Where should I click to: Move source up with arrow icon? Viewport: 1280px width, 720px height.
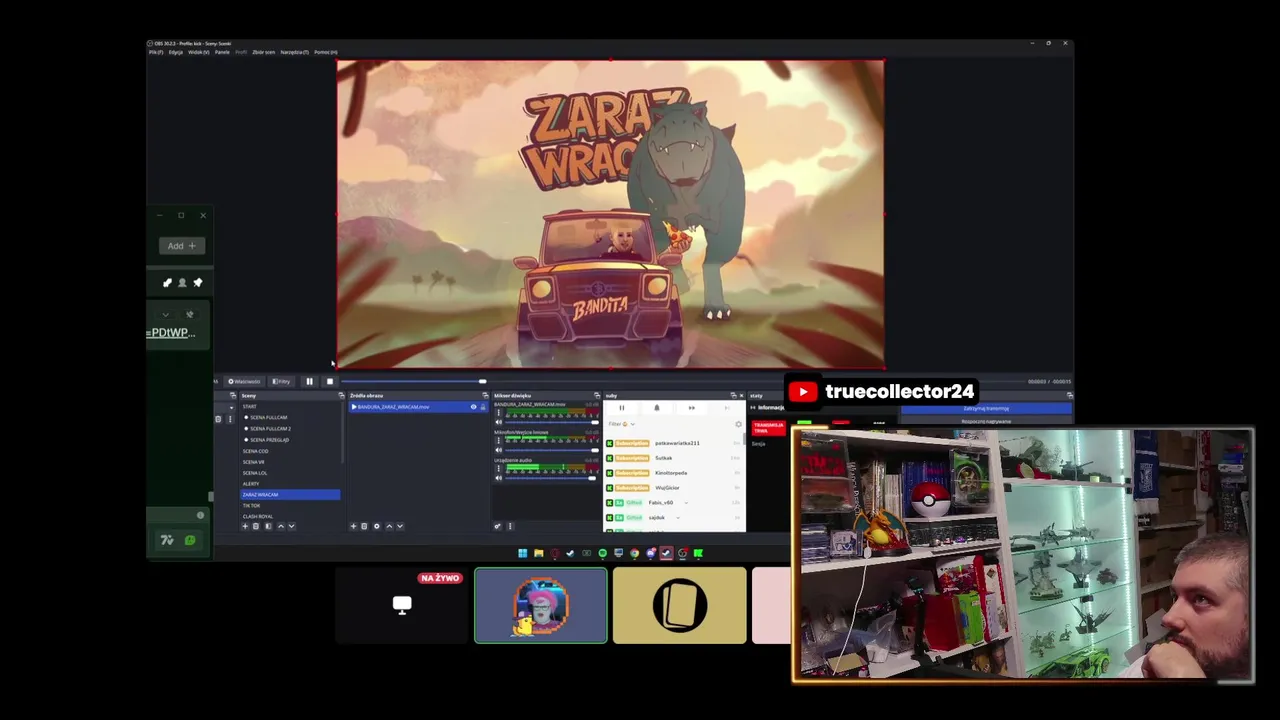[389, 526]
